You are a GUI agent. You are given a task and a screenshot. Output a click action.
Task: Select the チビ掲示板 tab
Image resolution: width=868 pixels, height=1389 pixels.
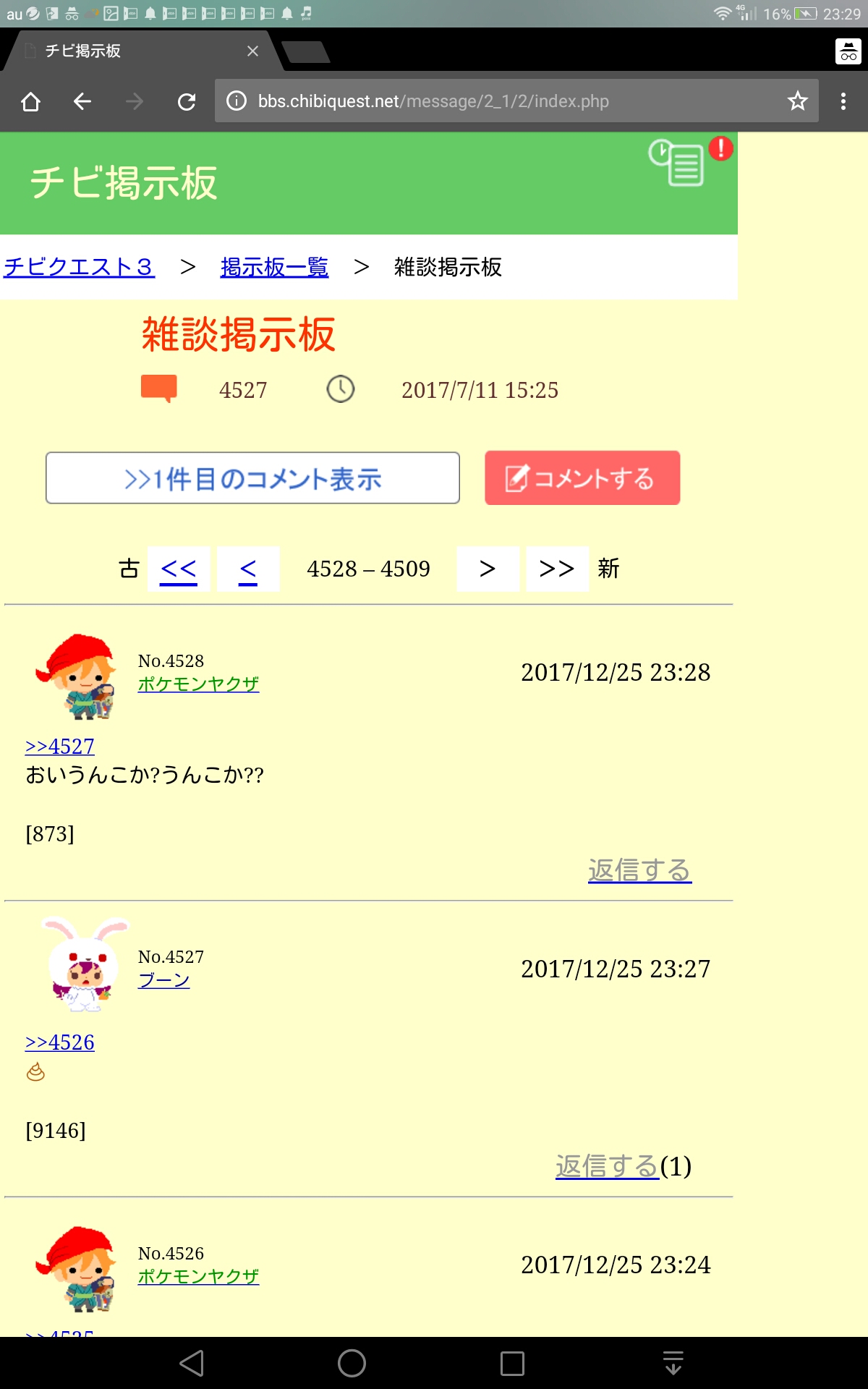[130, 51]
